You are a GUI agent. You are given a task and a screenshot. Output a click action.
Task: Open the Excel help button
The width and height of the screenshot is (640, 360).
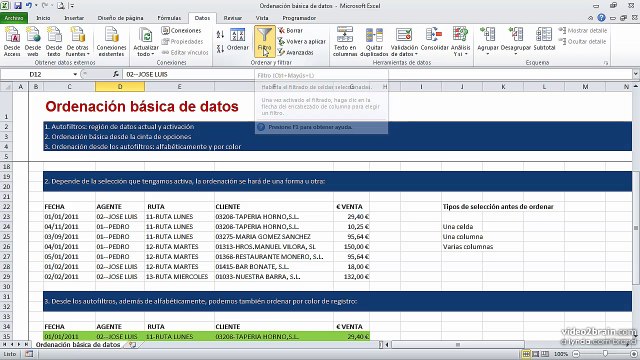click(x=601, y=18)
